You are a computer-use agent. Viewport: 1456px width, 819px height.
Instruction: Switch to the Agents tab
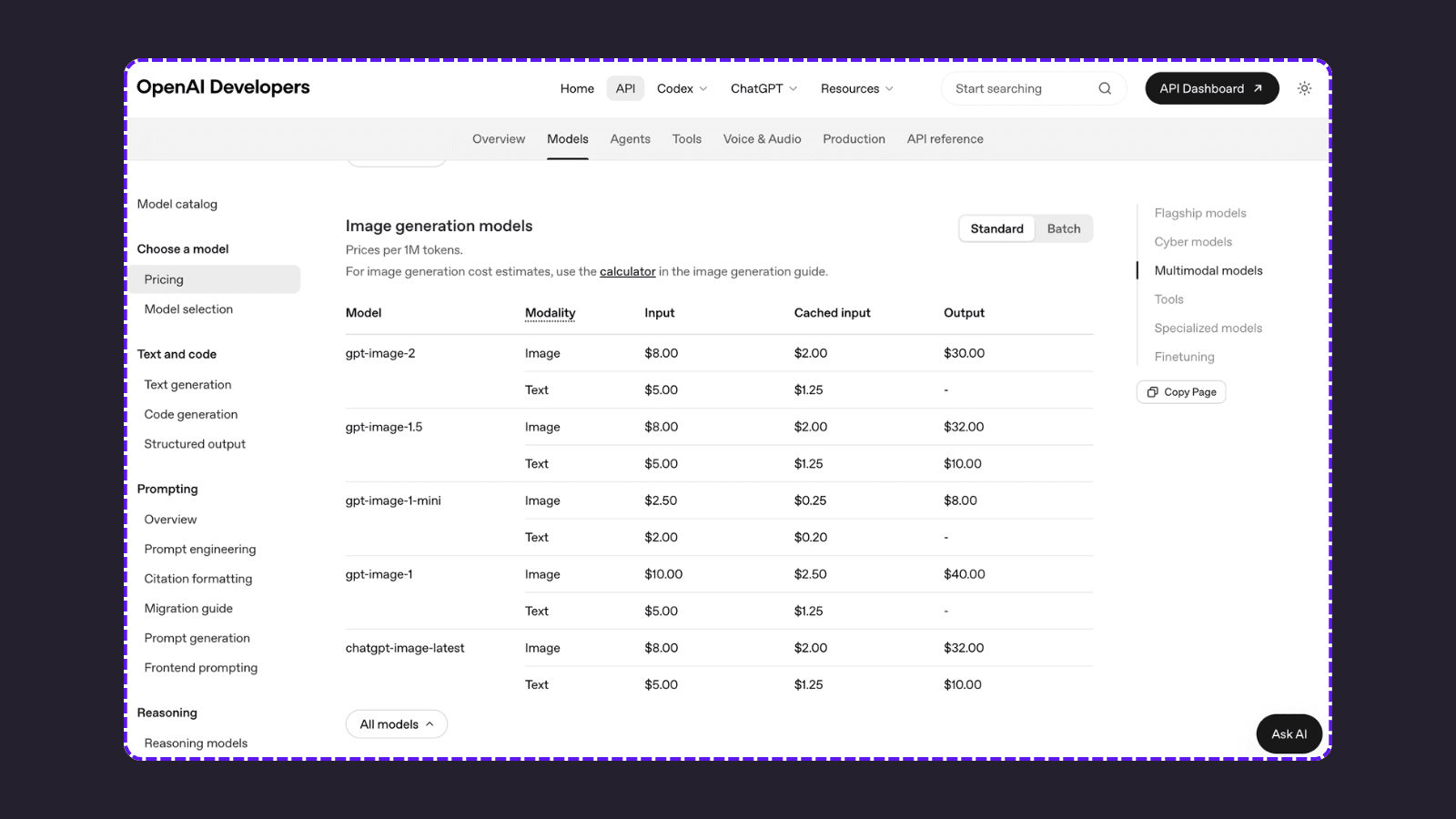(630, 139)
